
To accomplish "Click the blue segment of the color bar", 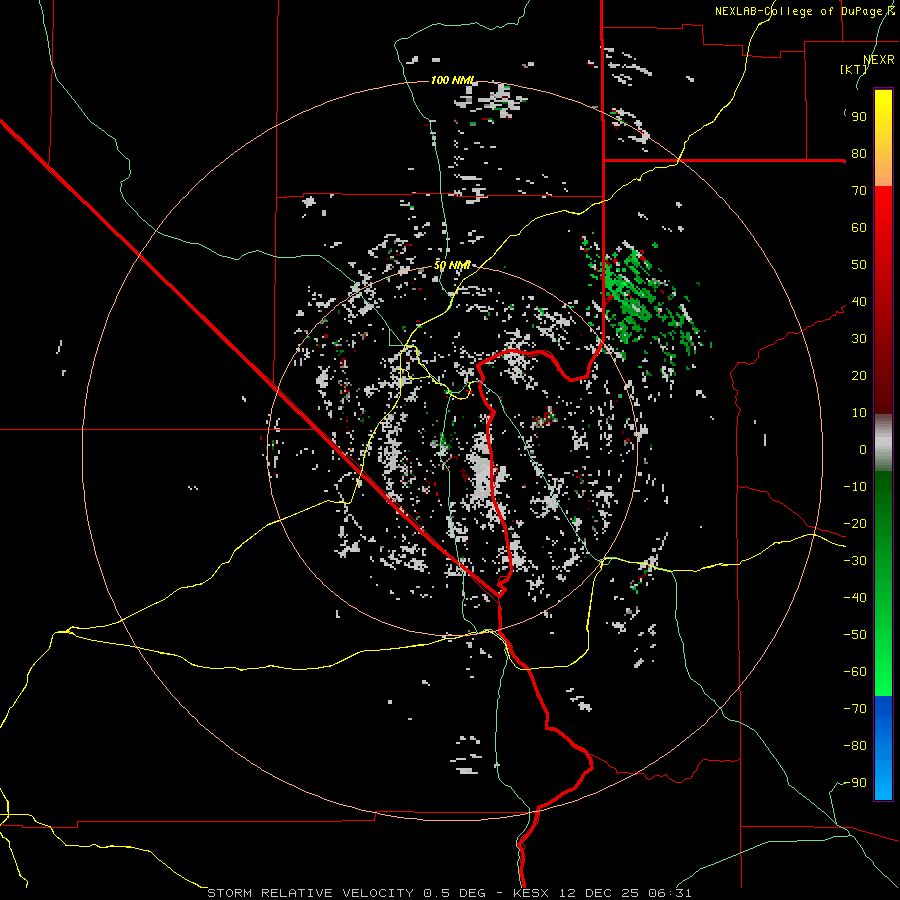I will [883, 748].
